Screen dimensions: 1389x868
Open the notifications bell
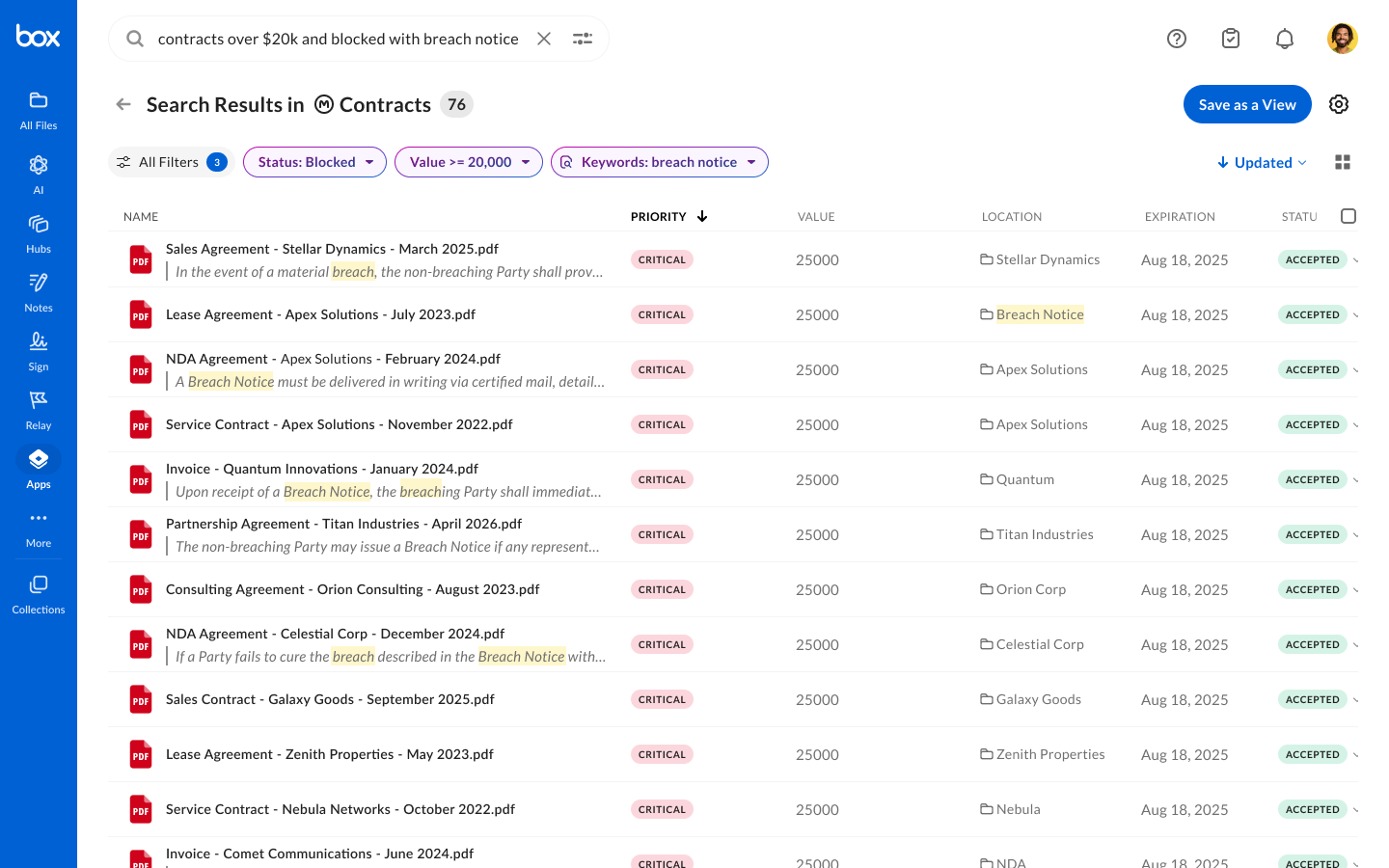(1285, 39)
